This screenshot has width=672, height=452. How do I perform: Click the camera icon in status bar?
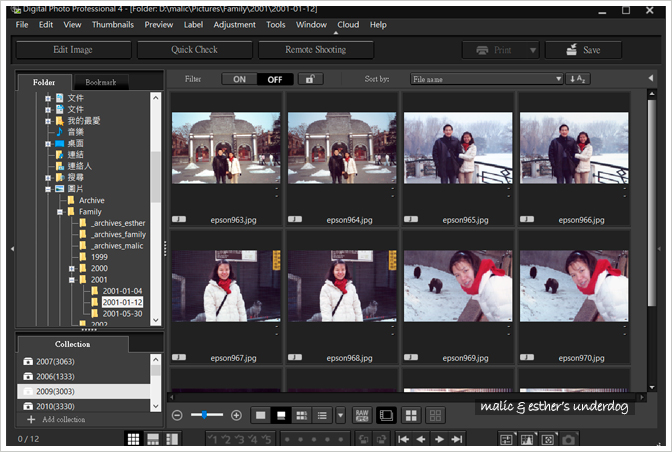point(568,439)
